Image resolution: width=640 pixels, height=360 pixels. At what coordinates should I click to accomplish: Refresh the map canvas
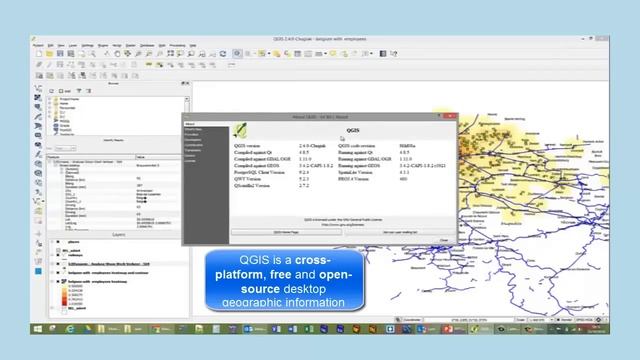tap(223, 54)
